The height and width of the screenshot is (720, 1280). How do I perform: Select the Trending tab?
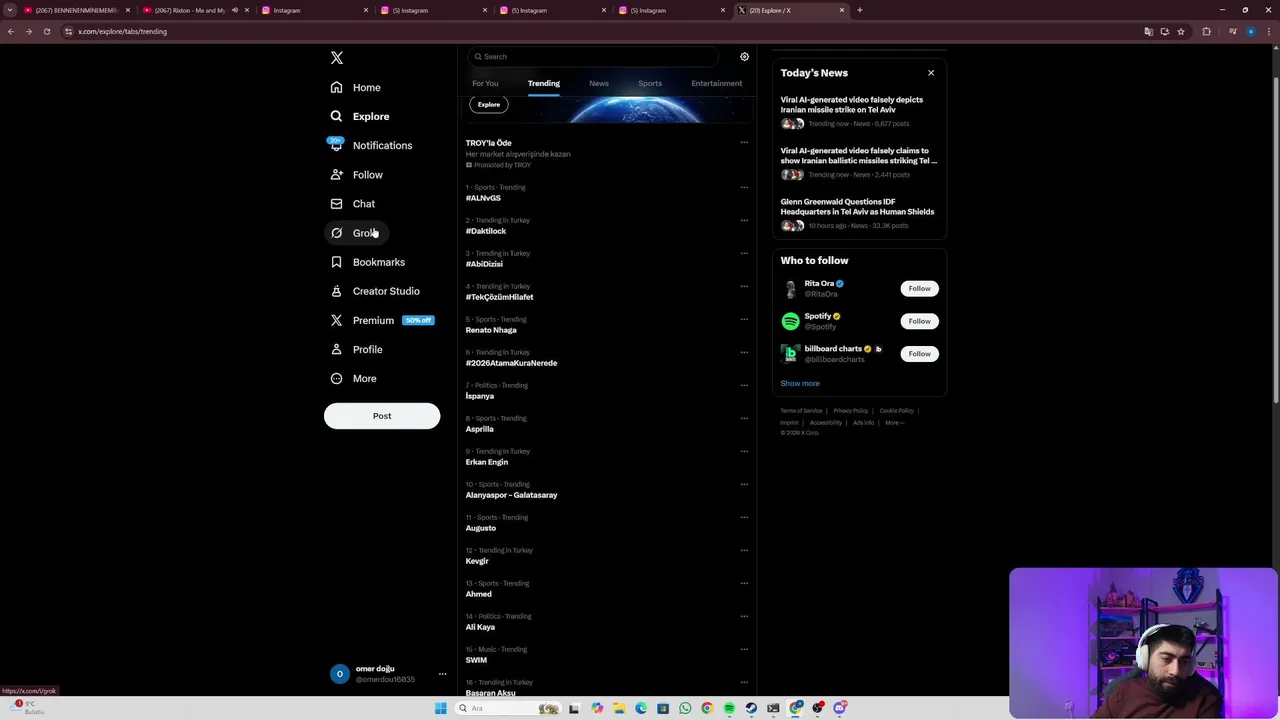pyautogui.click(x=544, y=83)
